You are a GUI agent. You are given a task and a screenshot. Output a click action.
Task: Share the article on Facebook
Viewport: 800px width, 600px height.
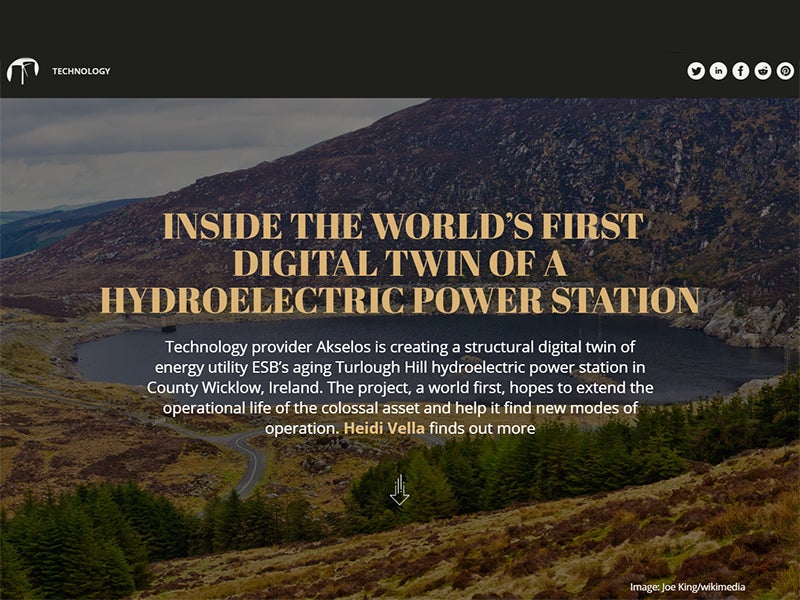741,71
